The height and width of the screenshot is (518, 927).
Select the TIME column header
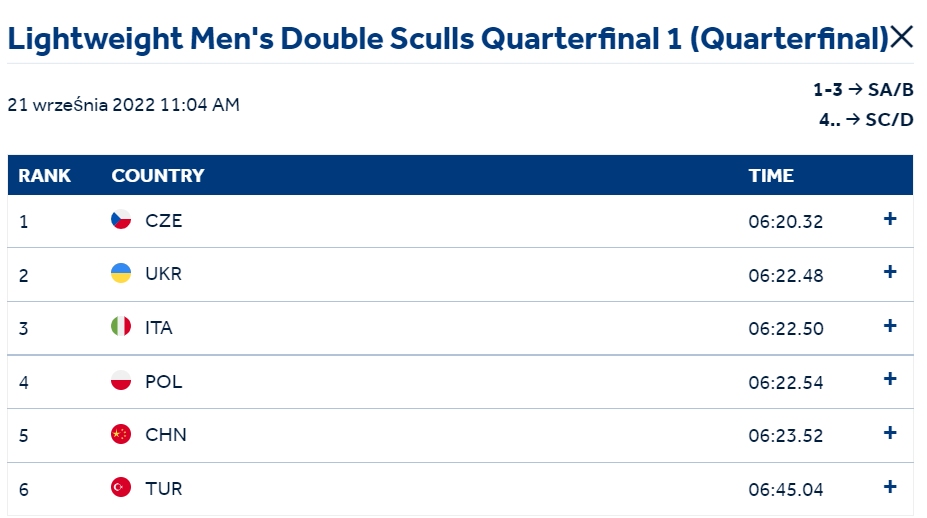pos(771,176)
